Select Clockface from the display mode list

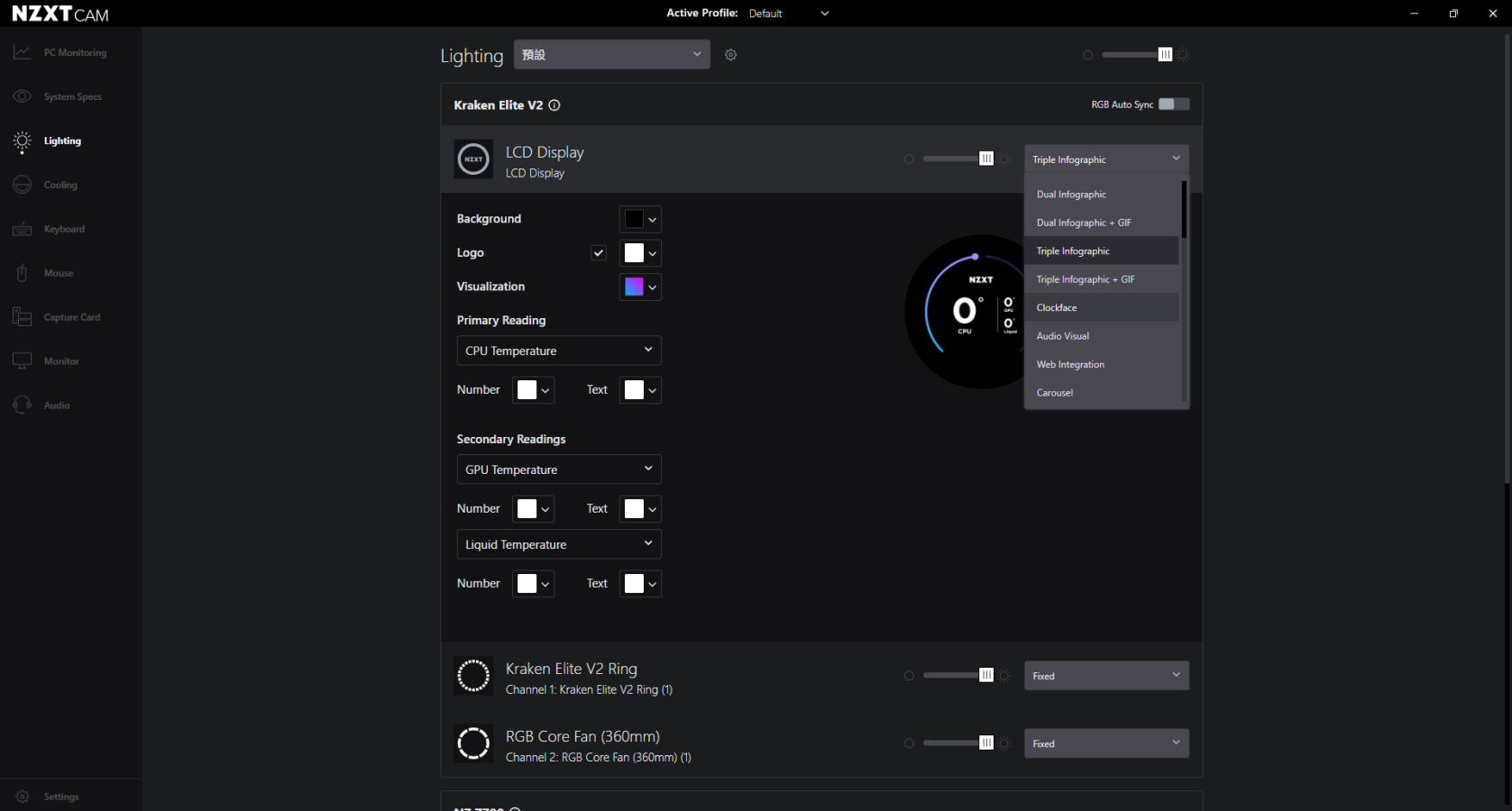(1057, 308)
